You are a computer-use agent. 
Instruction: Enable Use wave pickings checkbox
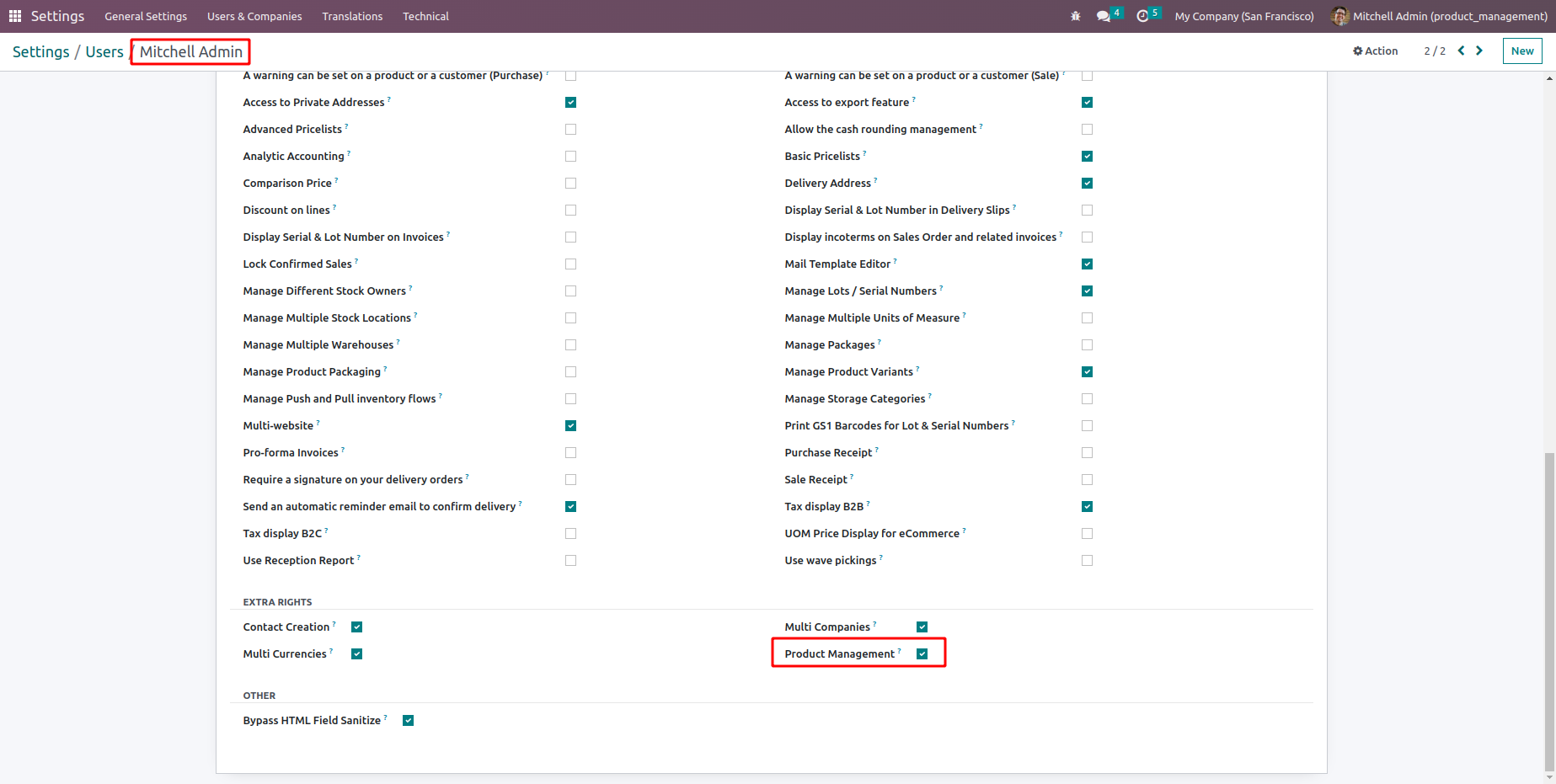pyautogui.click(x=1088, y=560)
